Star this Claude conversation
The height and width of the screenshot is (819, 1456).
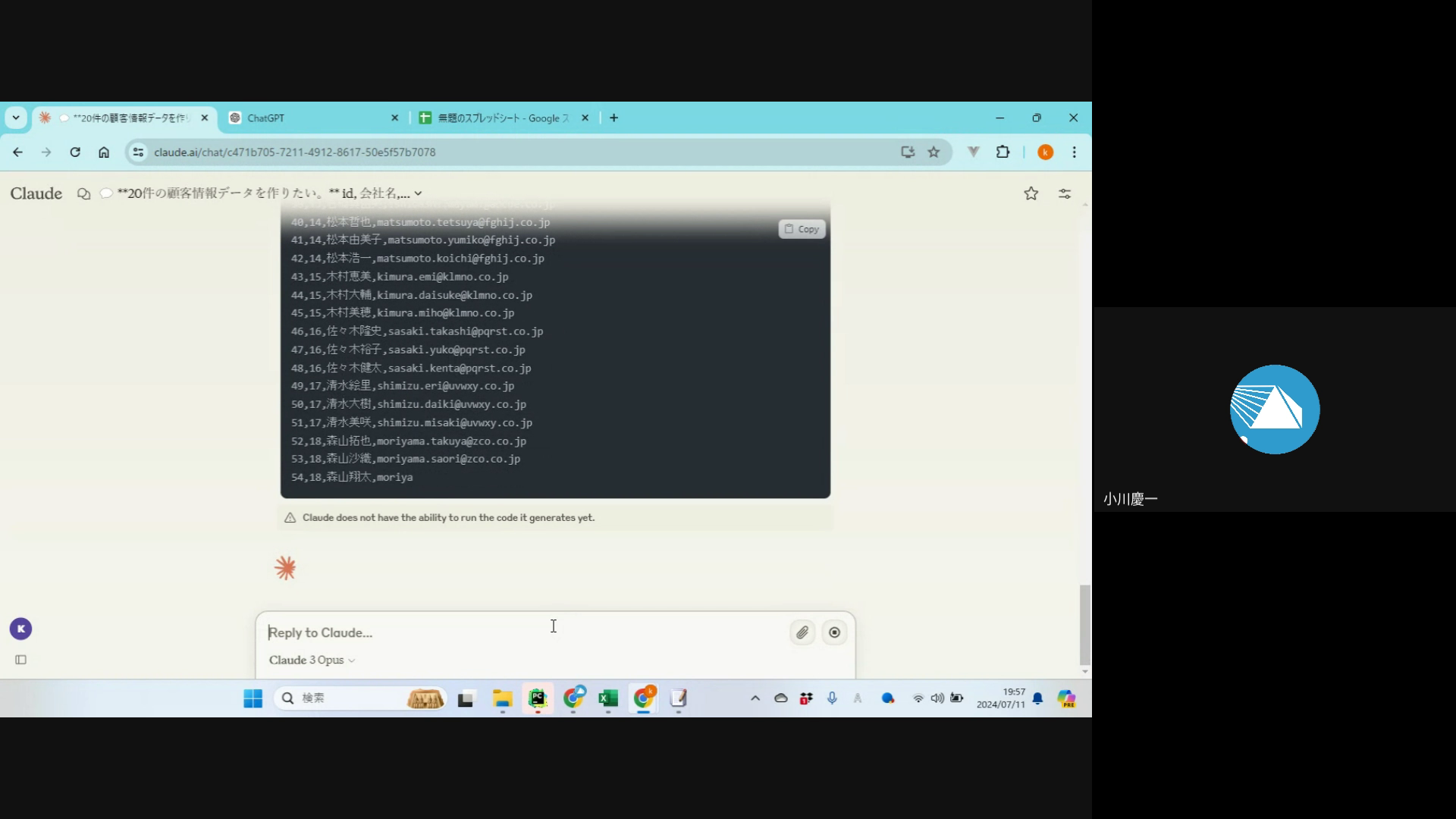coord(1031,193)
